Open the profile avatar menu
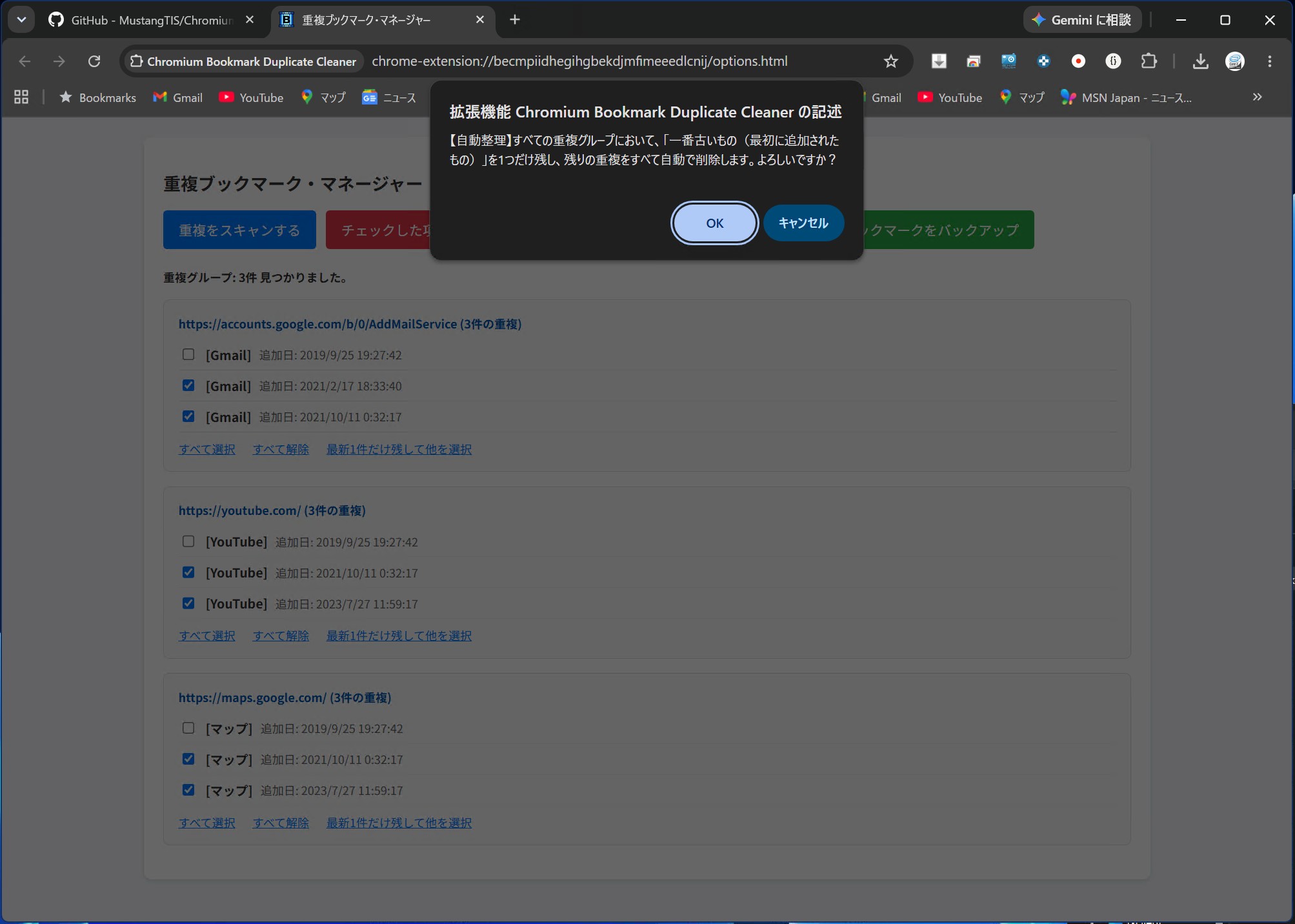Viewport: 1295px width, 924px height. point(1235,61)
